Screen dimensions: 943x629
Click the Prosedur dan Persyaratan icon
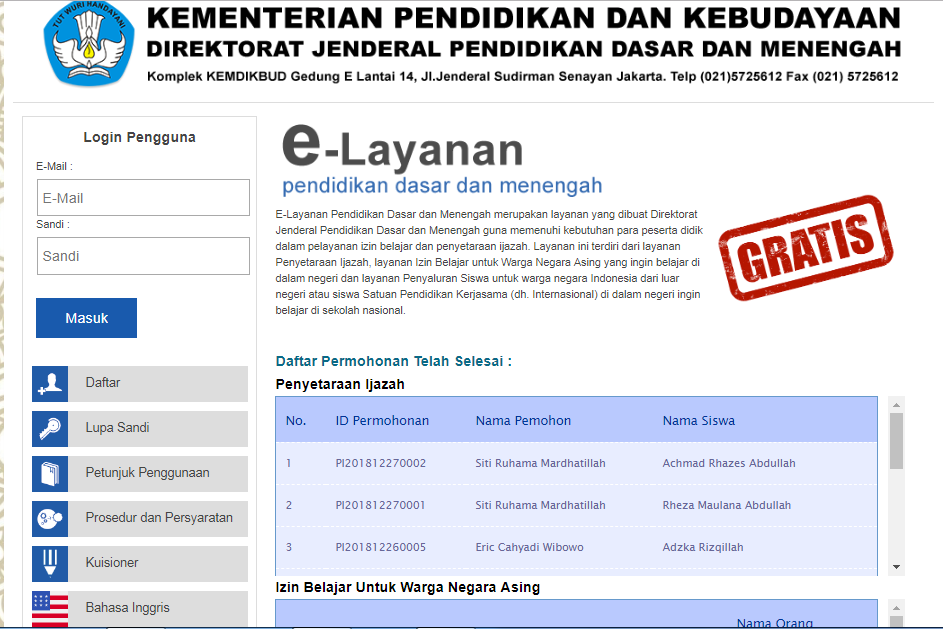(x=50, y=519)
